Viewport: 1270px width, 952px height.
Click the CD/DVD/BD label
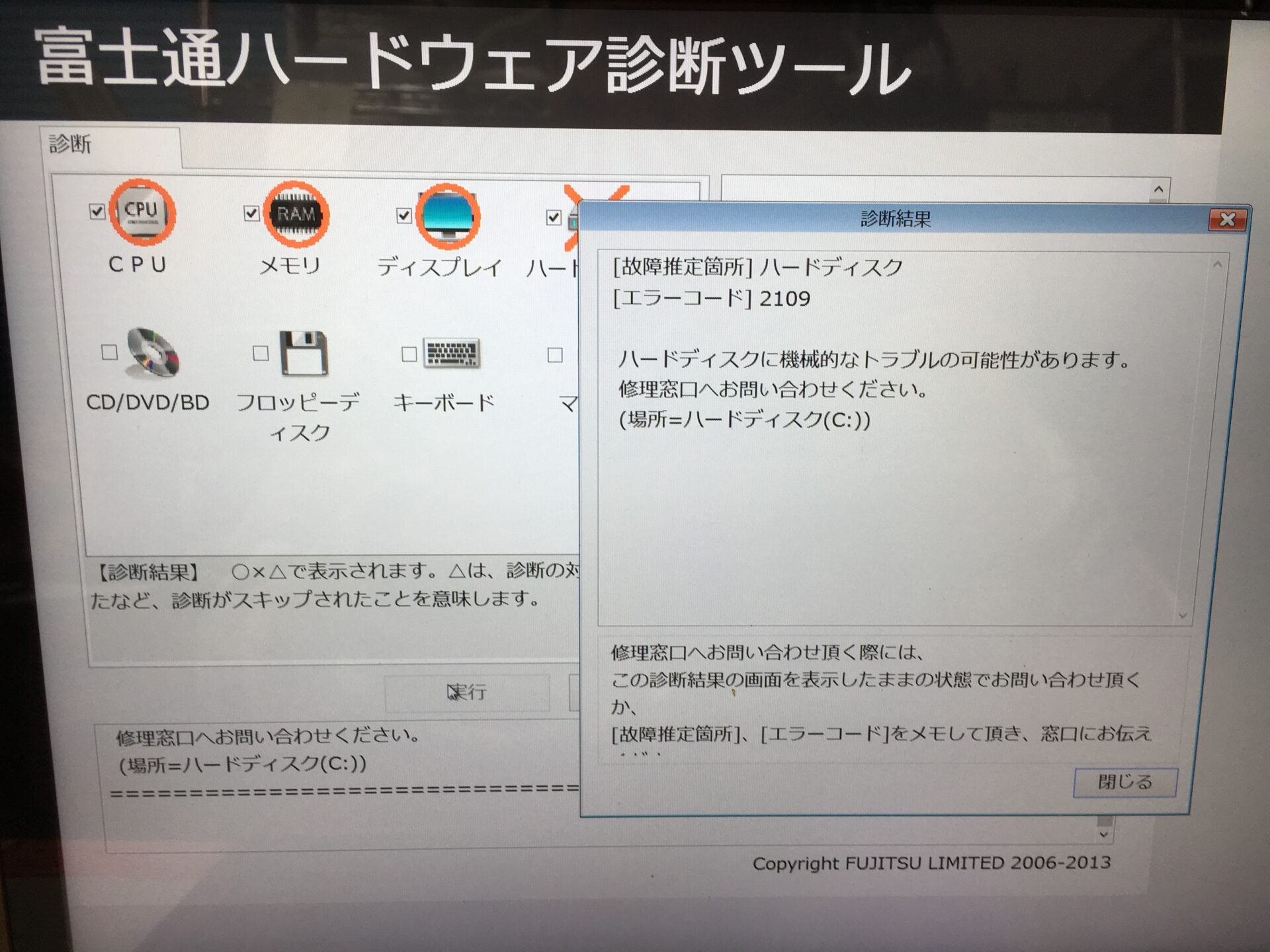pos(148,403)
